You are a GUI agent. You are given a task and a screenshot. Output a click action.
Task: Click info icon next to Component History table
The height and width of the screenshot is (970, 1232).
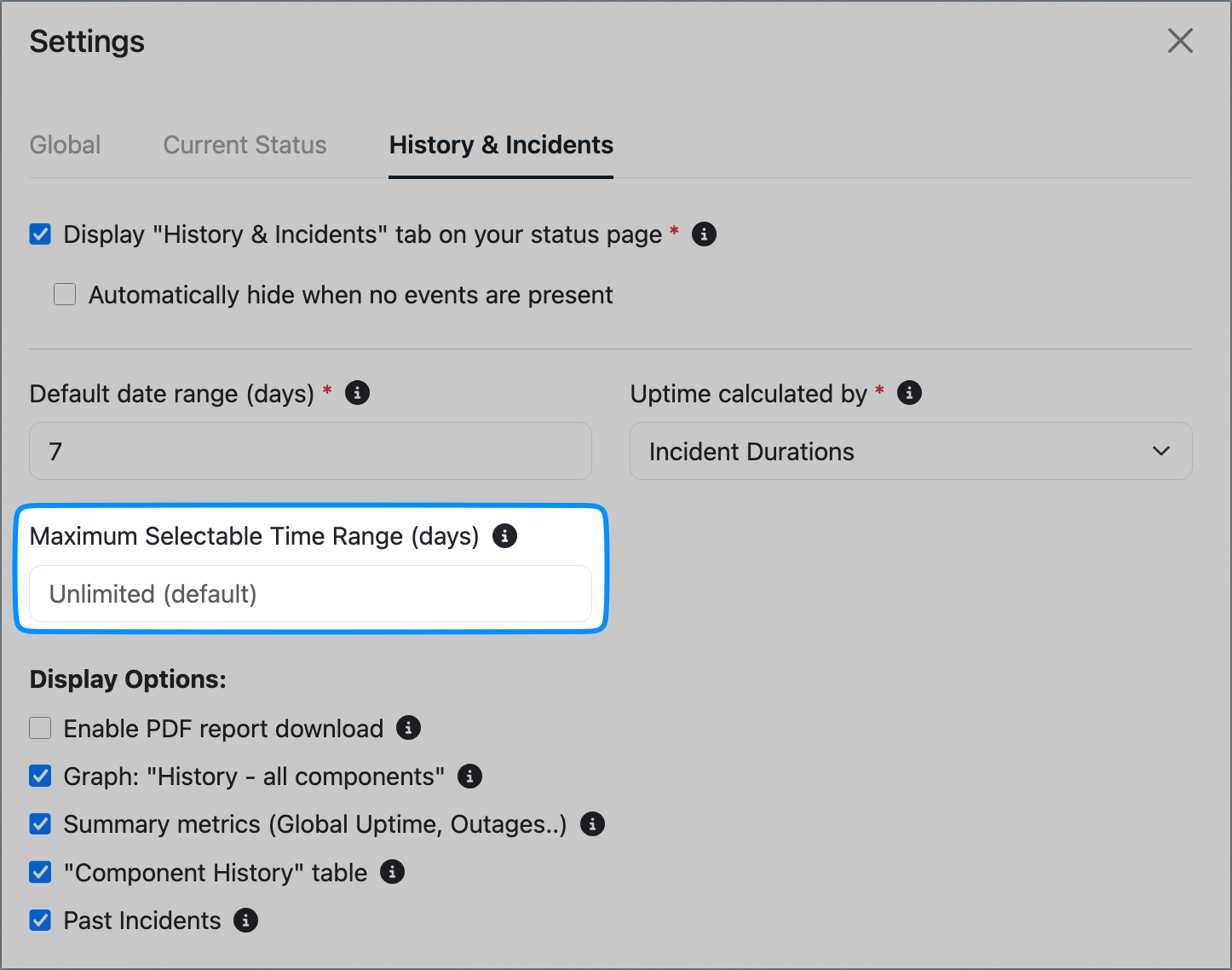tap(392, 872)
